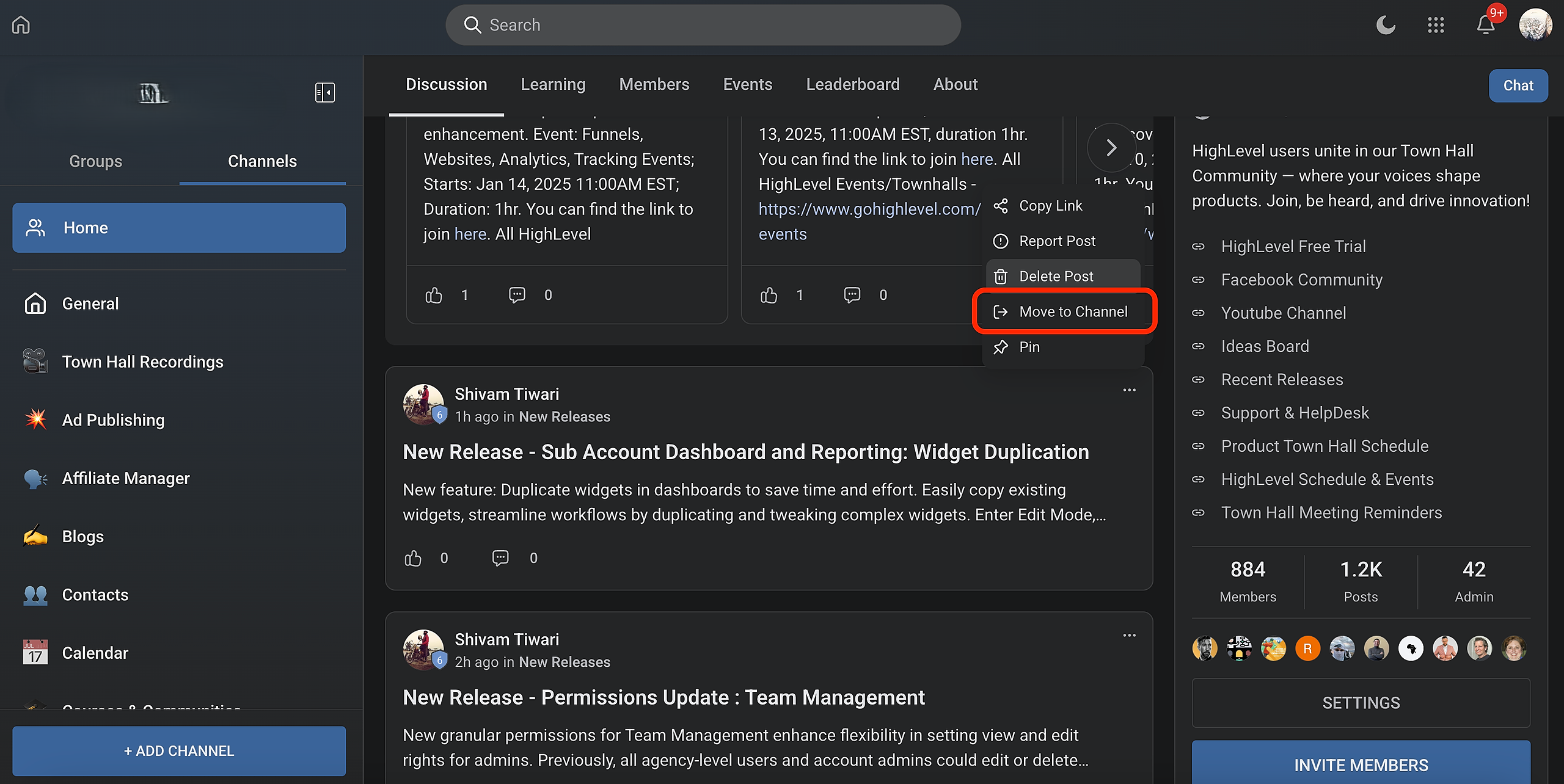Like the Townhalls events pinned post
This screenshot has width=1564, height=784.
pos(769,296)
